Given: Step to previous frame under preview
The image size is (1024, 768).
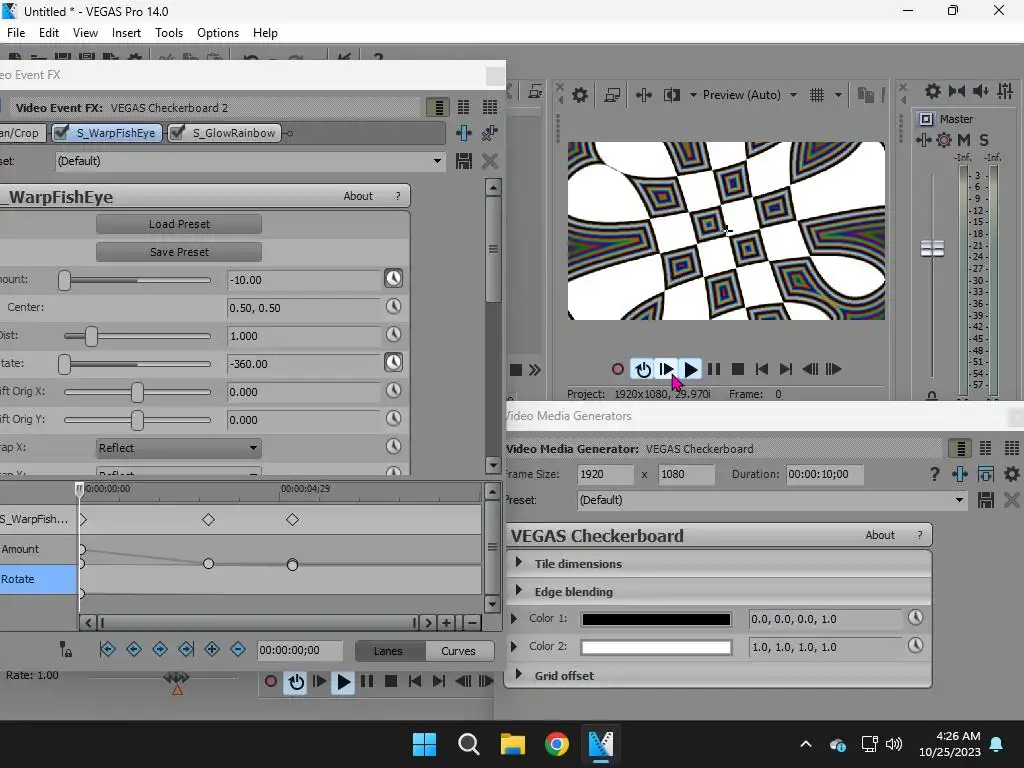Looking at the screenshot, I should coord(810,369).
